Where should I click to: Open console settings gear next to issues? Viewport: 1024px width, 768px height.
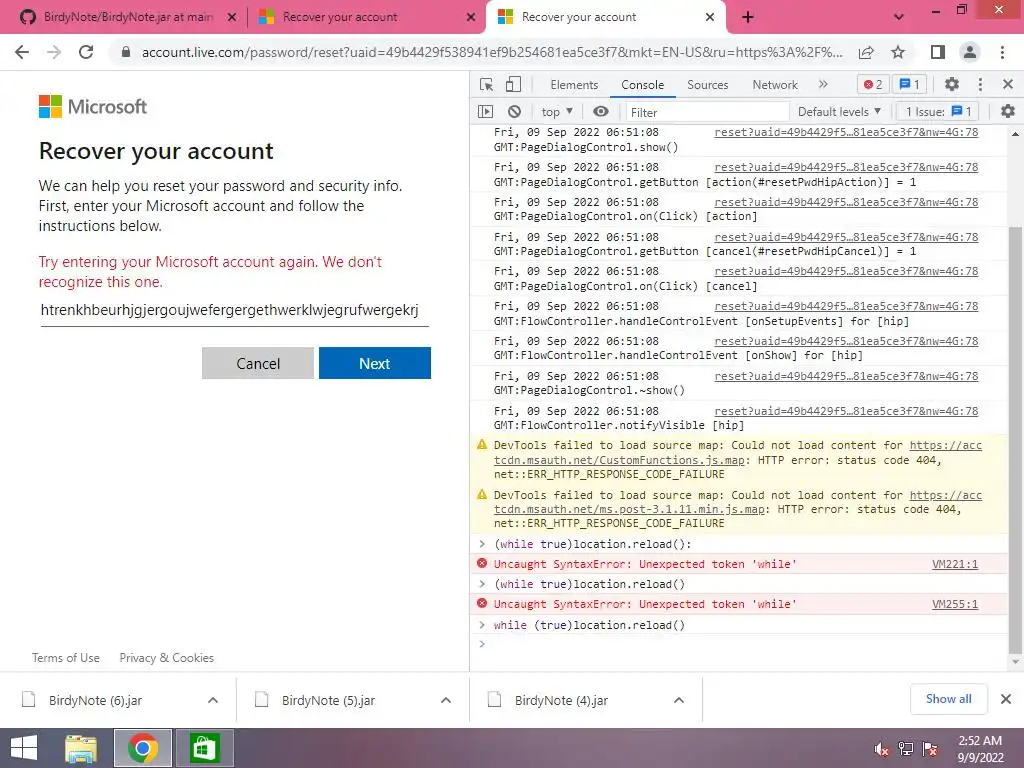pos(1008,112)
